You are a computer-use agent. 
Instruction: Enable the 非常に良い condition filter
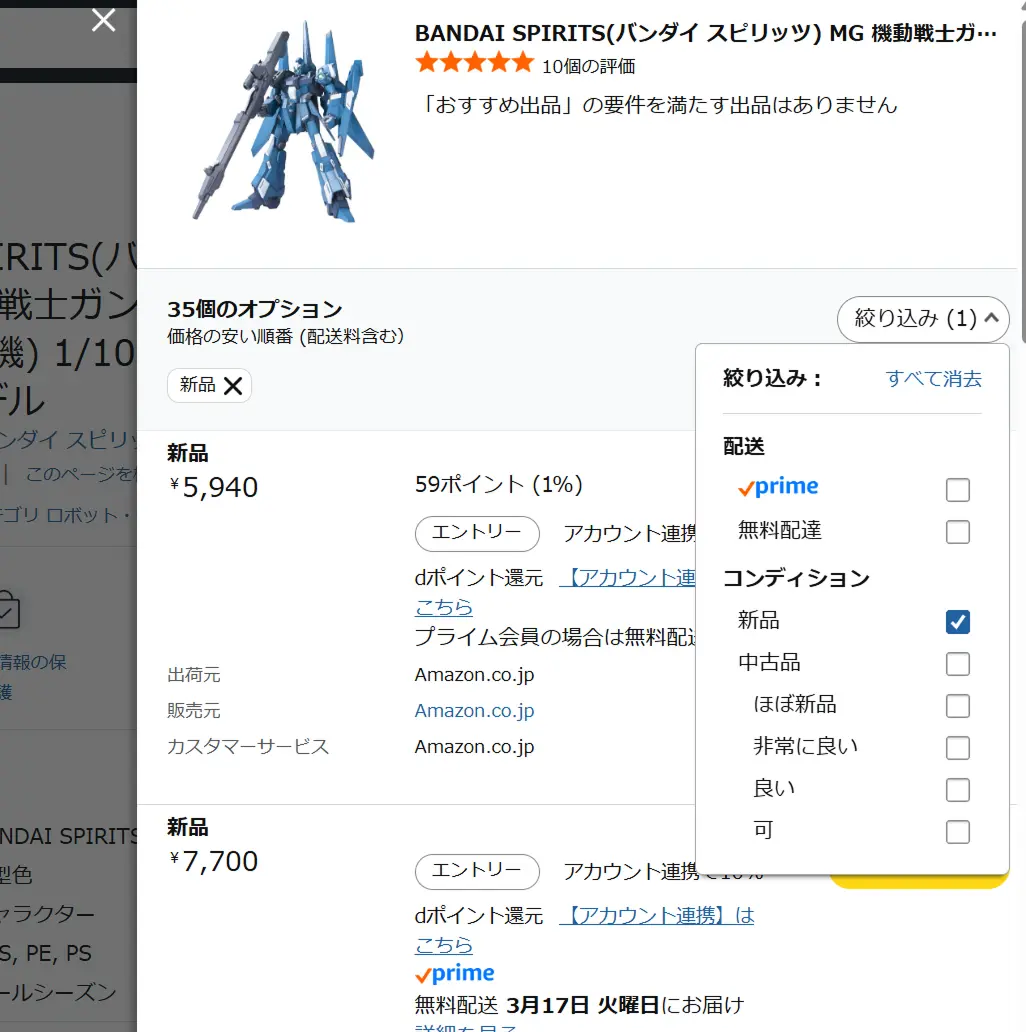tap(957, 747)
